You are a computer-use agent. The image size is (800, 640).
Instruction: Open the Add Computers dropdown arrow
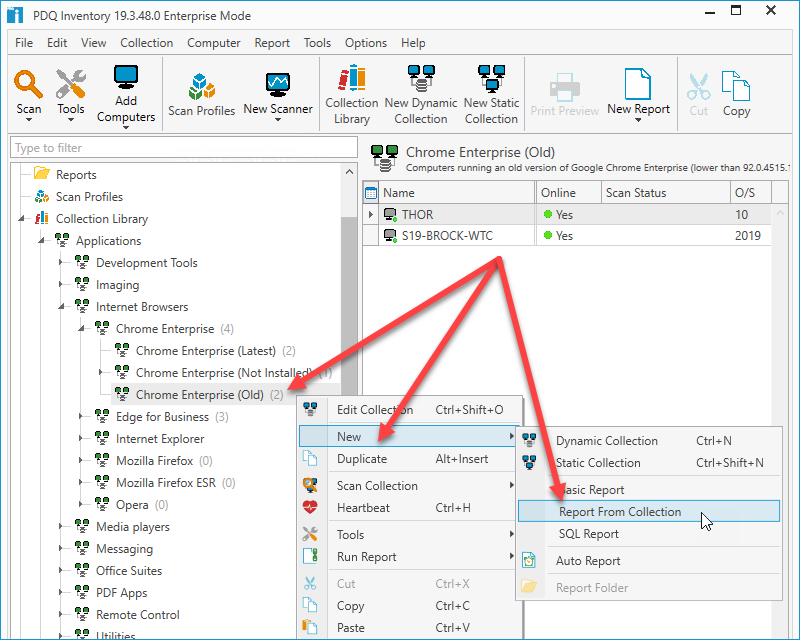point(126,127)
